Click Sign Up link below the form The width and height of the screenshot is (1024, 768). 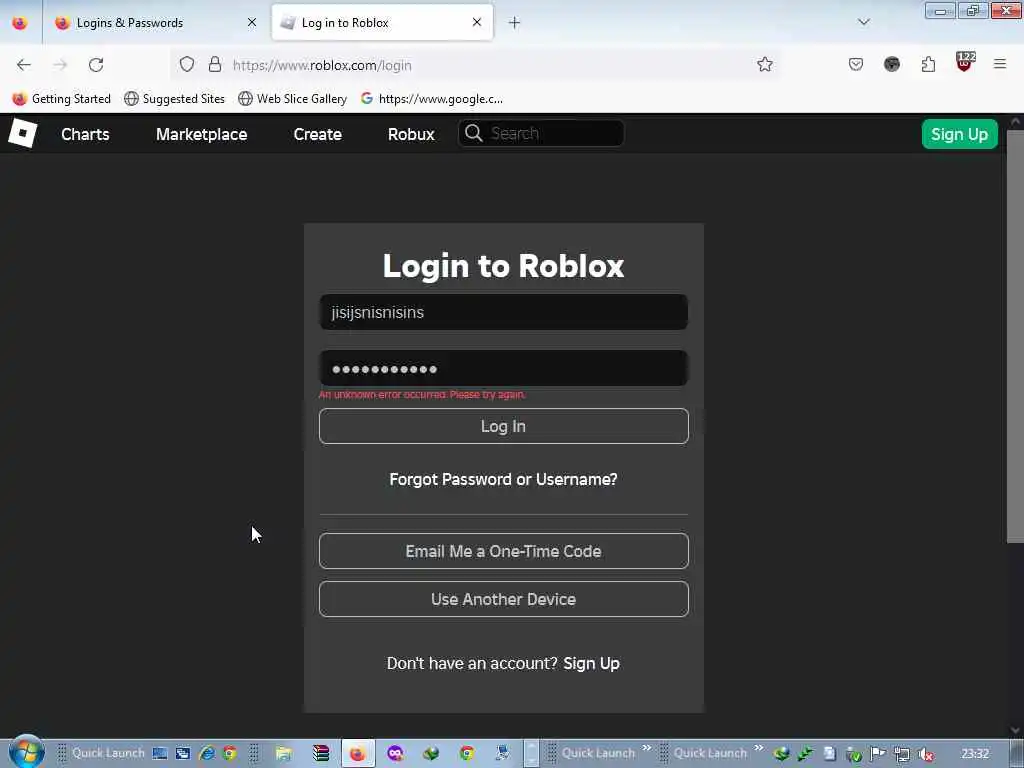coord(591,663)
